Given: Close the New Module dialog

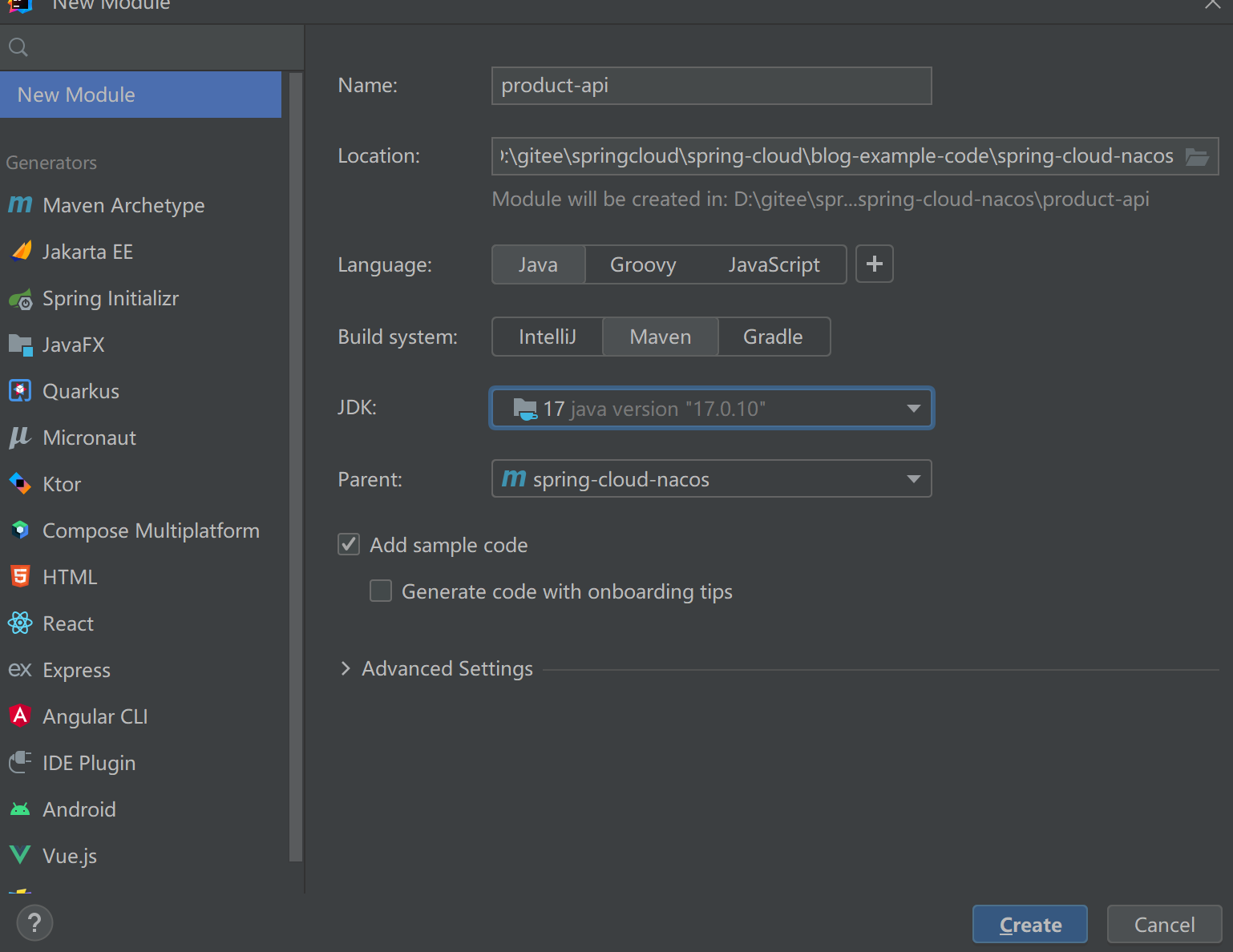Looking at the screenshot, I should coord(1213,4).
